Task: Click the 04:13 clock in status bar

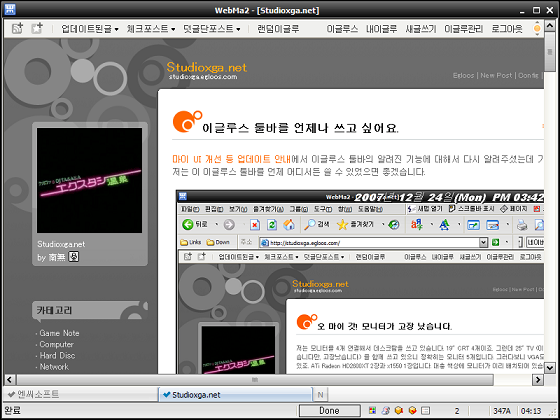Action: click(531, 411)
